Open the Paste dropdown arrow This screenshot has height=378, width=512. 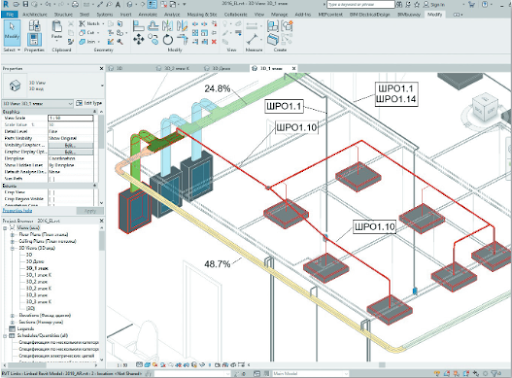(x=57, y=41)
